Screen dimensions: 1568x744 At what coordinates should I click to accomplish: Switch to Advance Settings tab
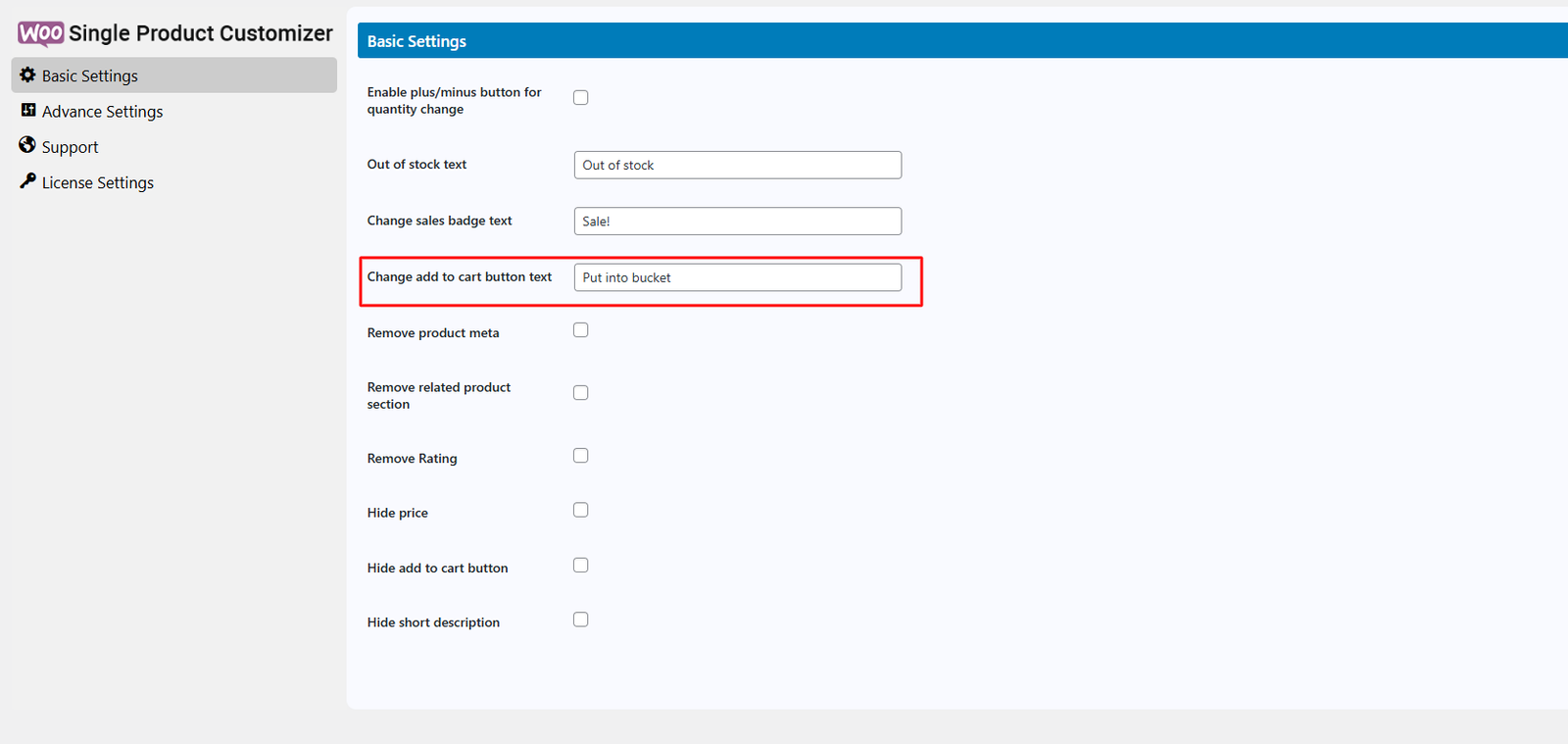(102, 112)
